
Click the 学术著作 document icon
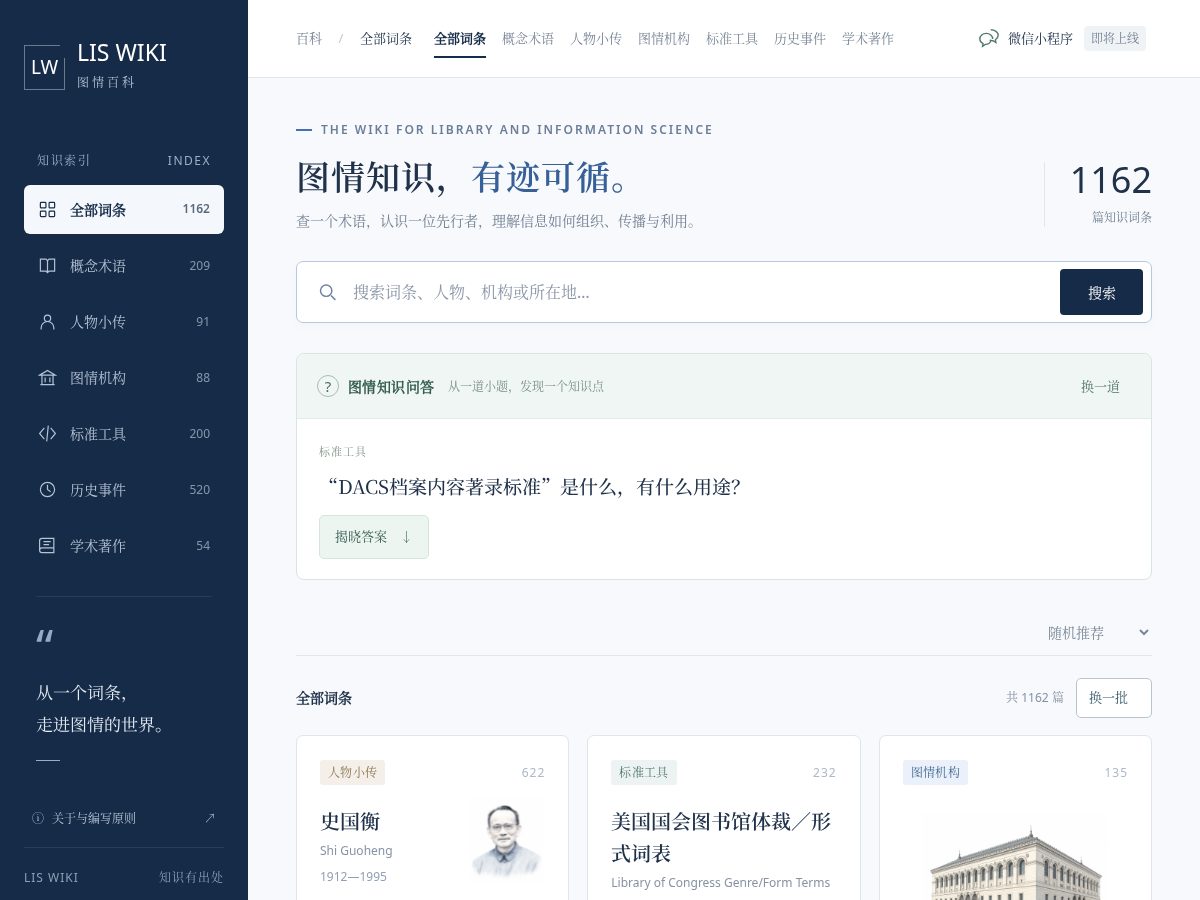[47, 546]
